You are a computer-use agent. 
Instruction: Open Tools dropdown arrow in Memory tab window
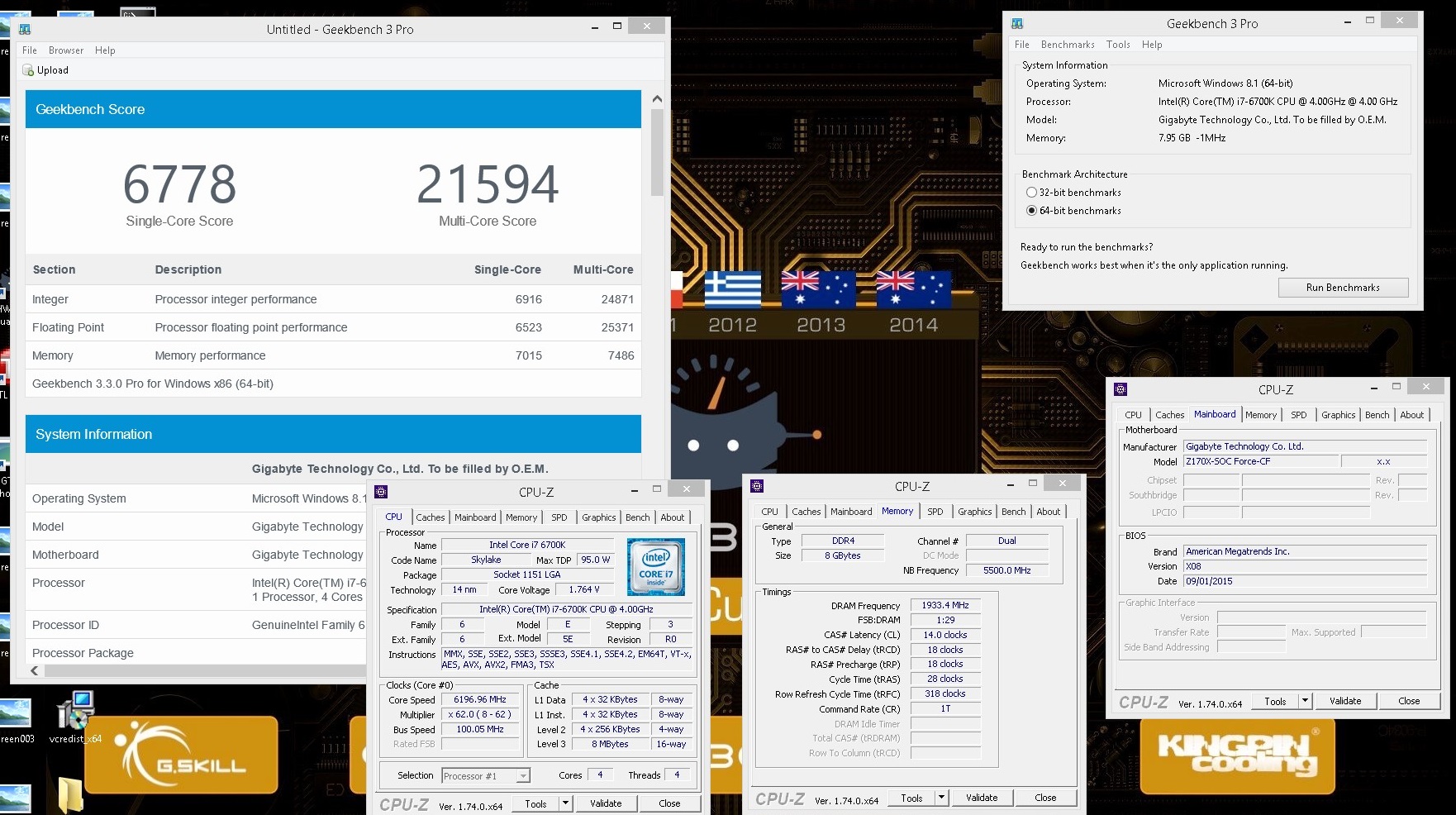point(941,797)
